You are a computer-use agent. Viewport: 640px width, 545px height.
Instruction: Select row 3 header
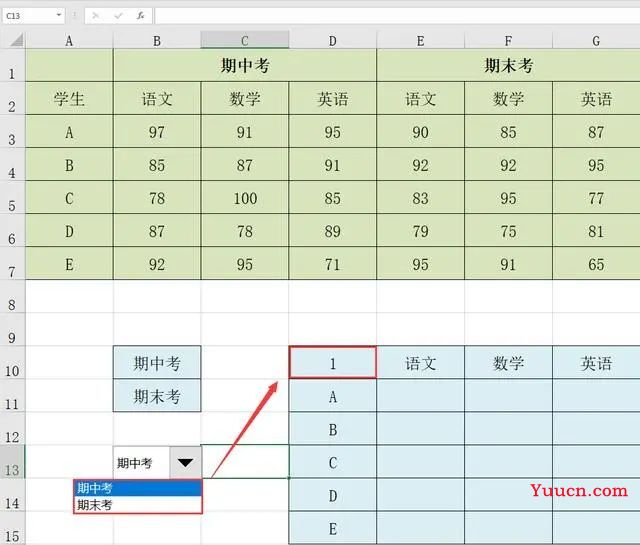point(12,131)
